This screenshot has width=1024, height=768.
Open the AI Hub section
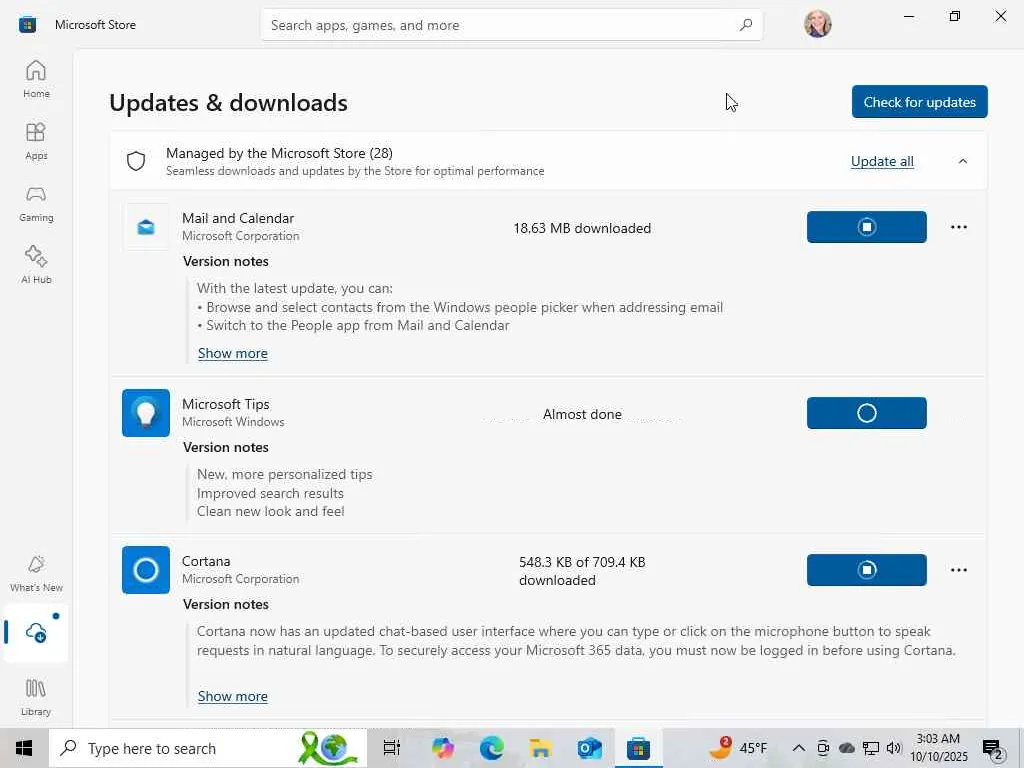coord(36,265)
